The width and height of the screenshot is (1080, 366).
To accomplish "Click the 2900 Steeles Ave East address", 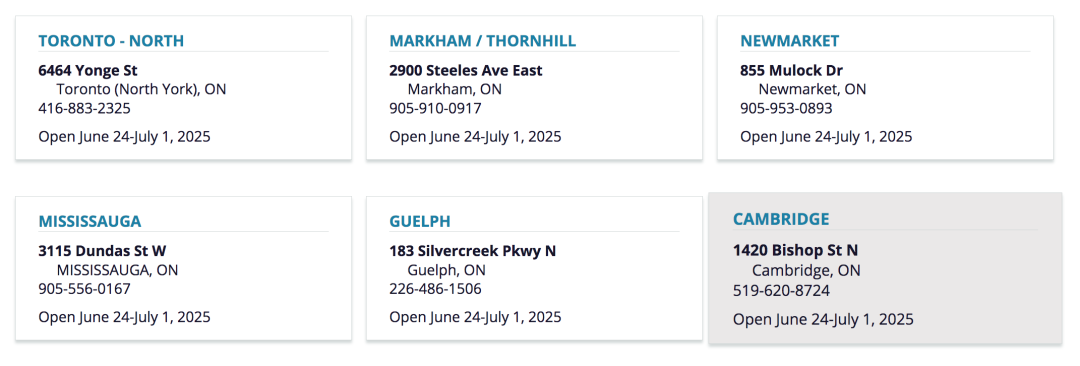I will [x=466, y=70].
